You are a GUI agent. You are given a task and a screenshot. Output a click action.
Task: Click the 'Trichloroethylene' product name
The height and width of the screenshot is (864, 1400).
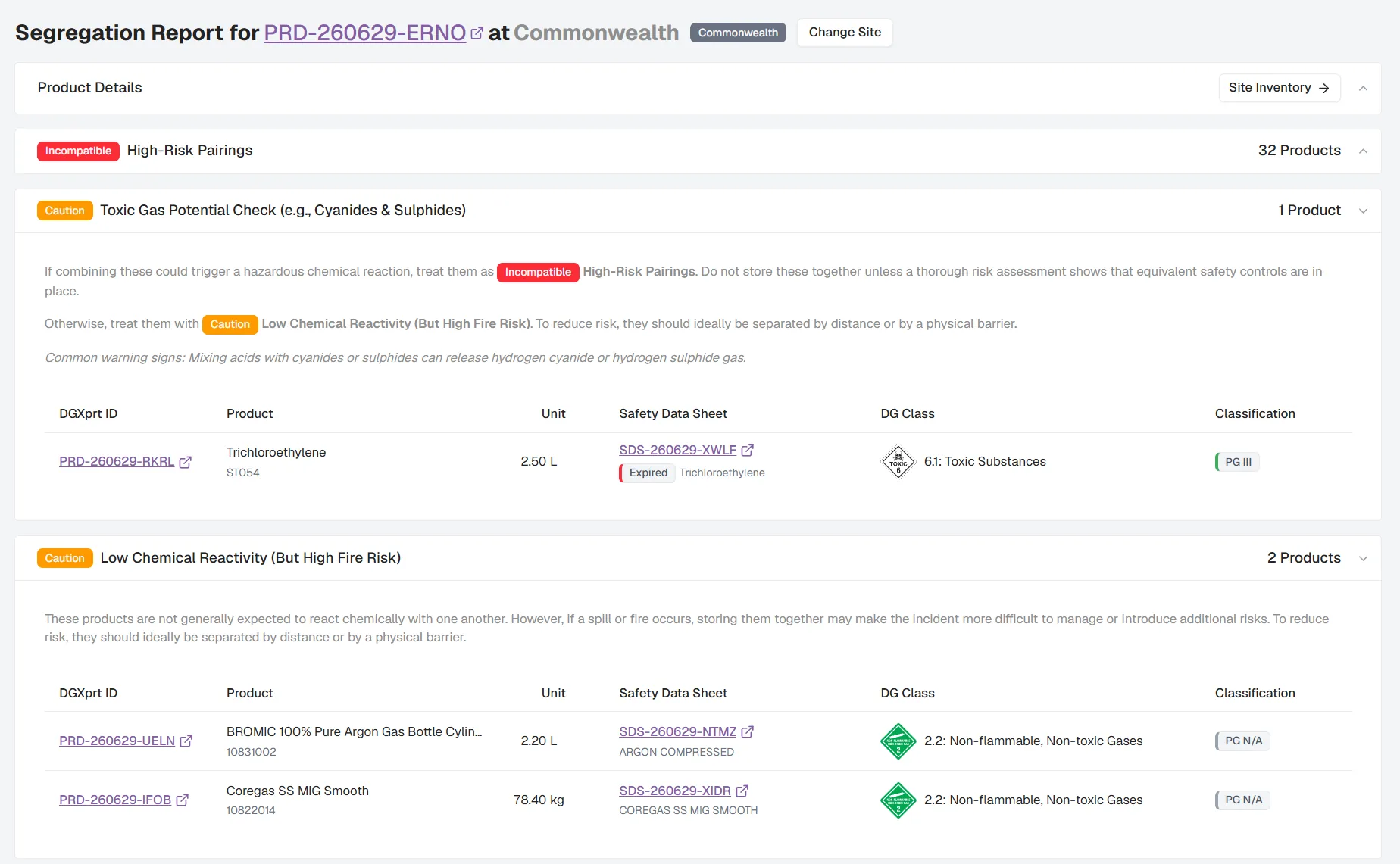pos(276,452)
